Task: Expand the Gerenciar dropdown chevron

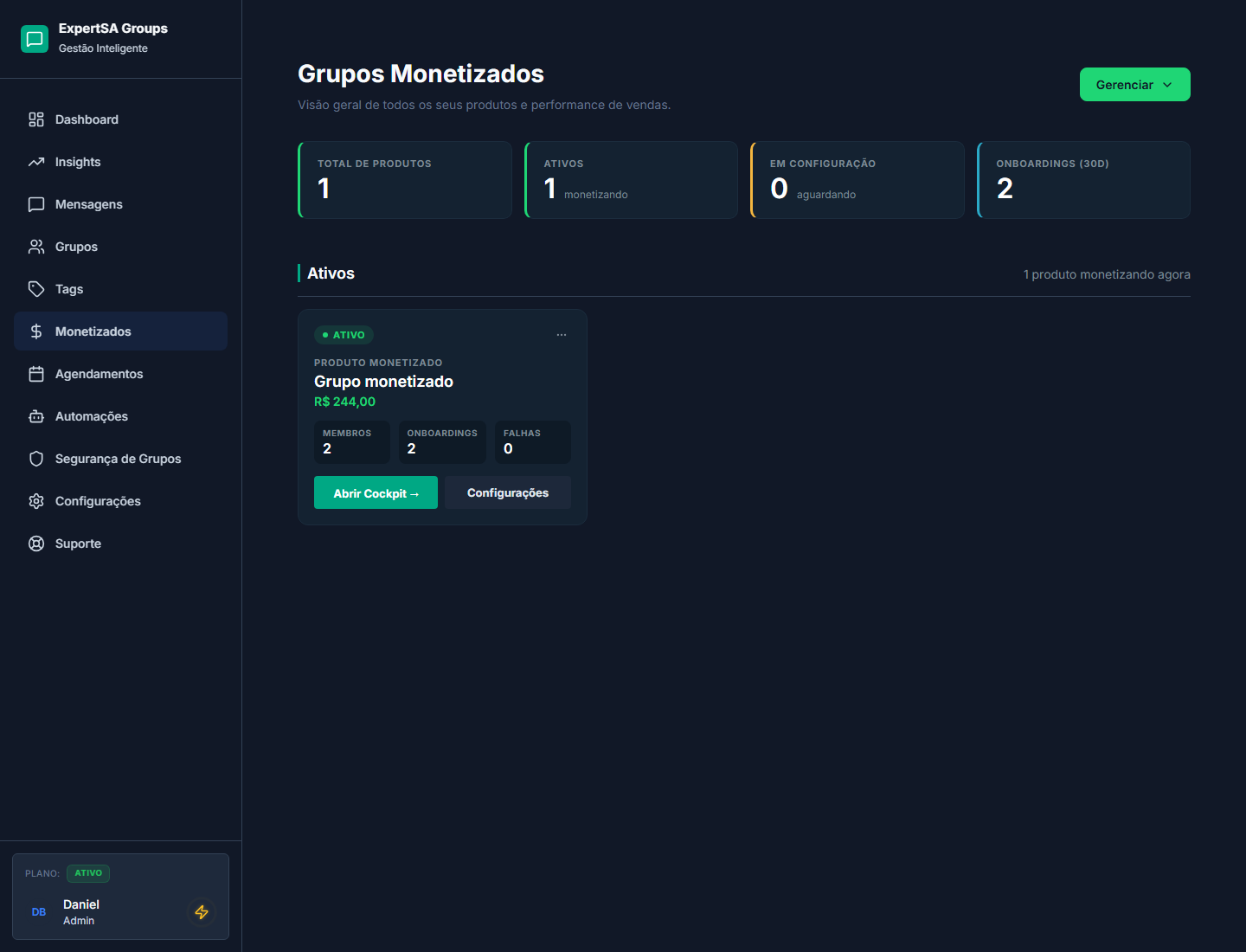Action: point(1167,85)
